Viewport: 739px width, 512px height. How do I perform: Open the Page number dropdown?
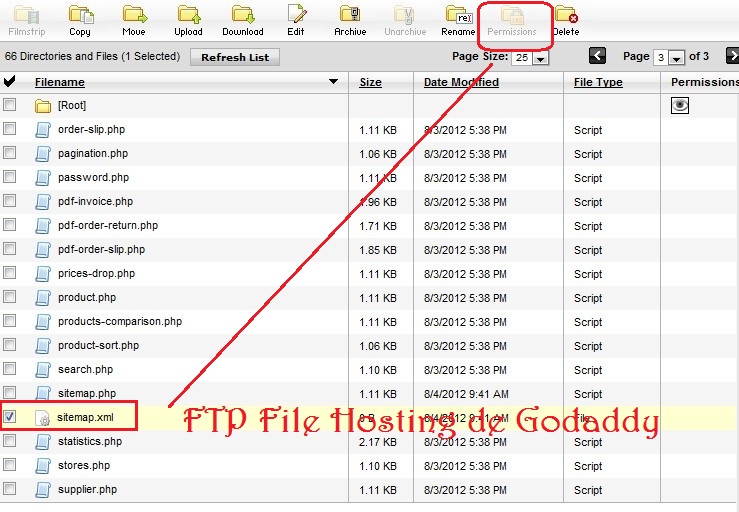click(x=677, y=58)
